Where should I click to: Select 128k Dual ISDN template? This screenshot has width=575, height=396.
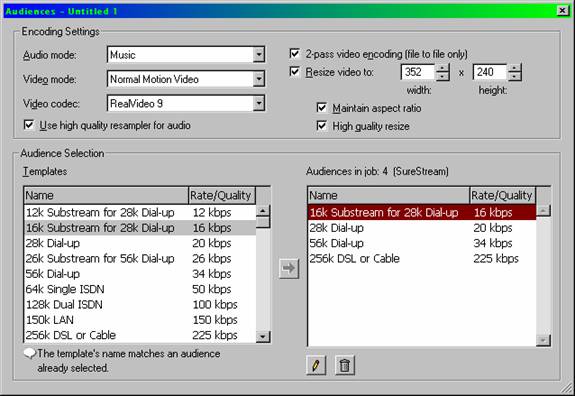140,305
